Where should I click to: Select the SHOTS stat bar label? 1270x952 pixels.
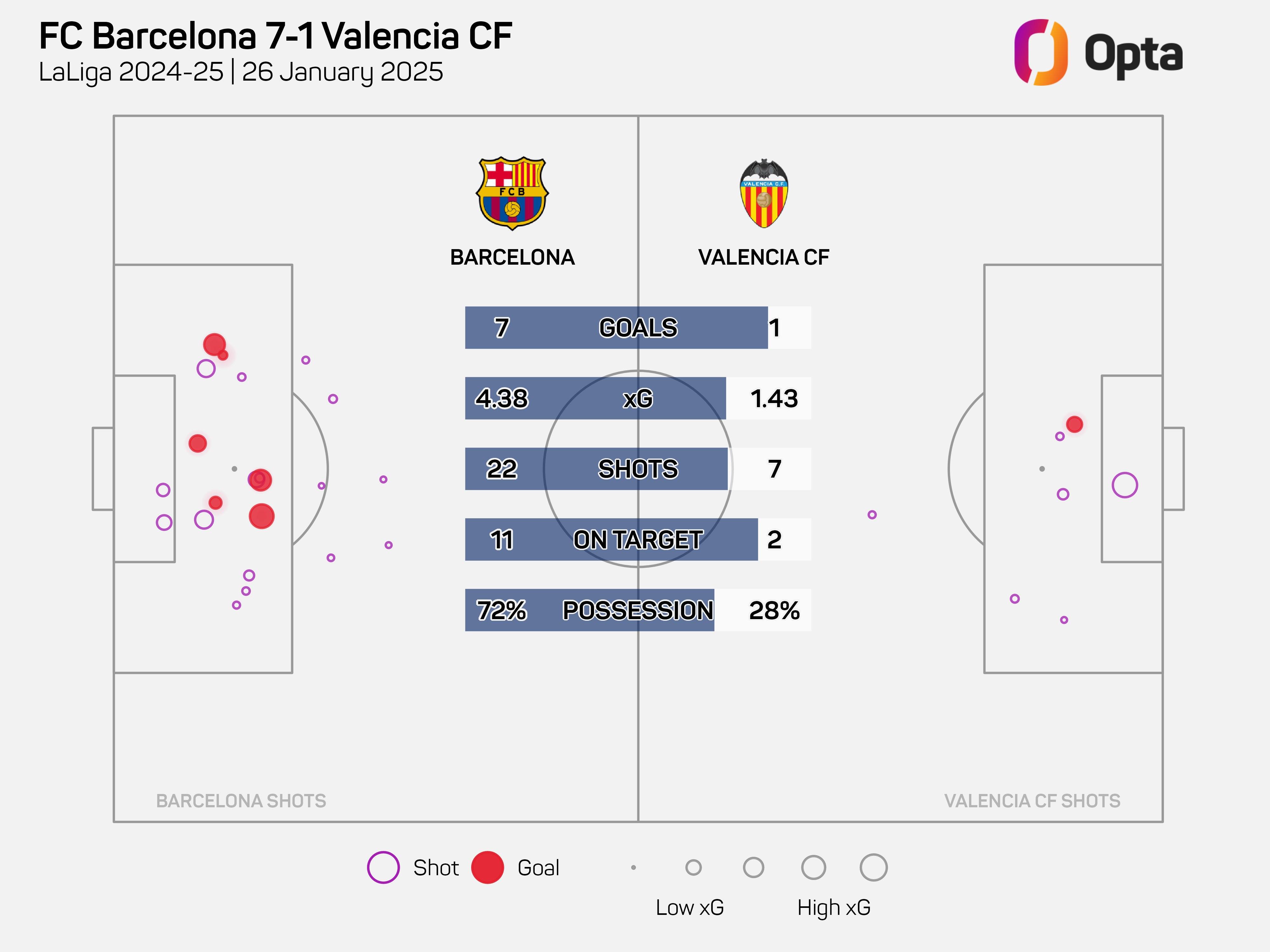point(638,469)
